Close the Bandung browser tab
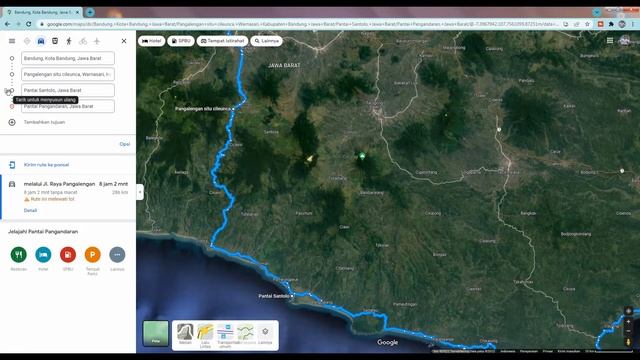 (x=77, y=12)
